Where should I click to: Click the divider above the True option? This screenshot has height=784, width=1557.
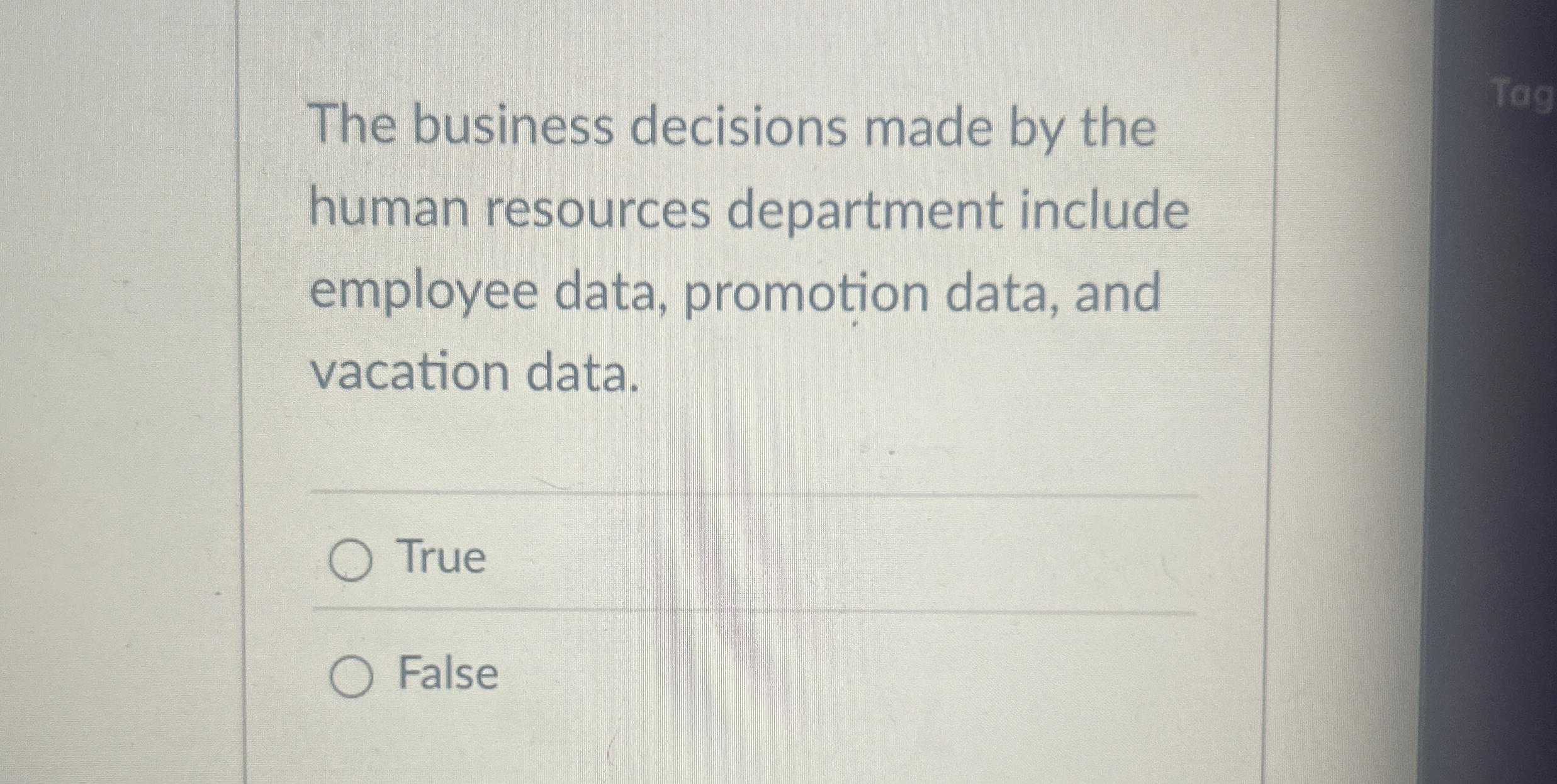click(x=755, y=494)
